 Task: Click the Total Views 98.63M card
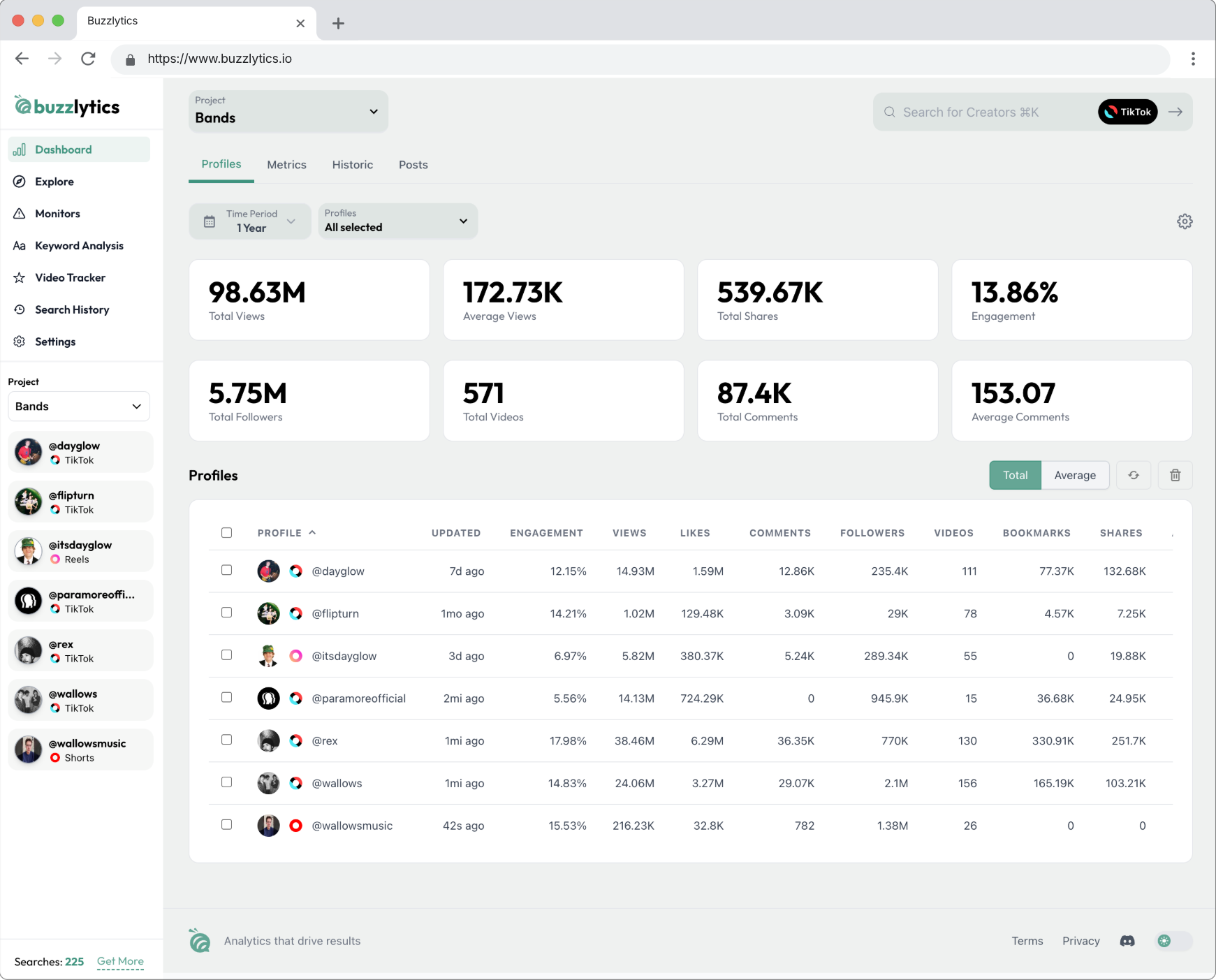309,300
